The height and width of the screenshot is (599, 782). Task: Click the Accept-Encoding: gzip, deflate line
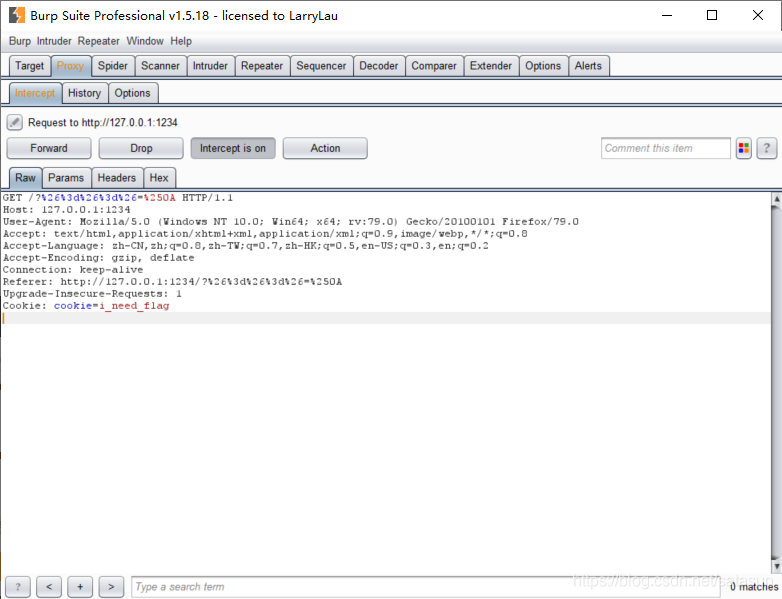pos(98,258)
